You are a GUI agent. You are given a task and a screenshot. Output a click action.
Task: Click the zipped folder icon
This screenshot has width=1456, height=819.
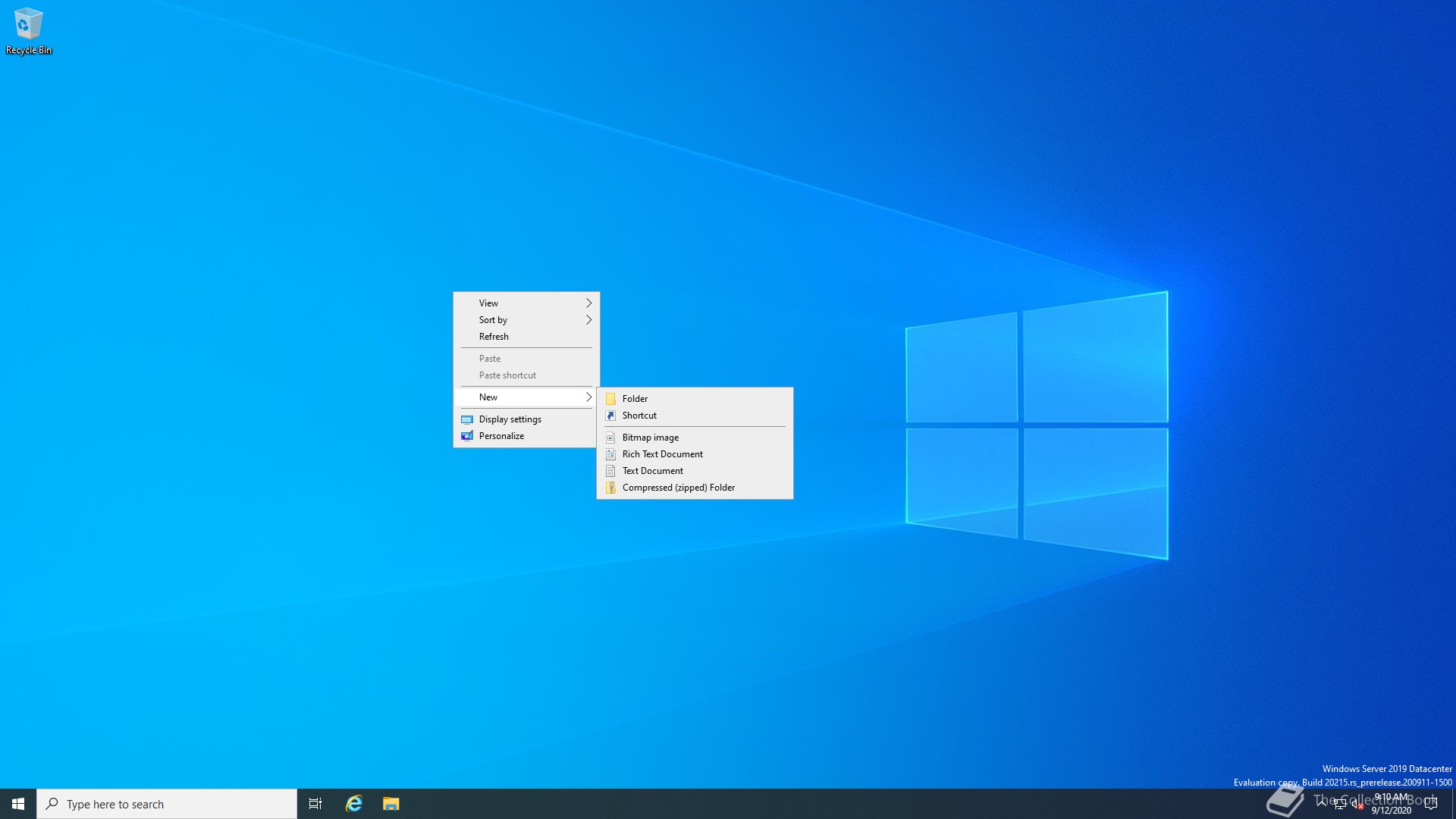(610, 488)
